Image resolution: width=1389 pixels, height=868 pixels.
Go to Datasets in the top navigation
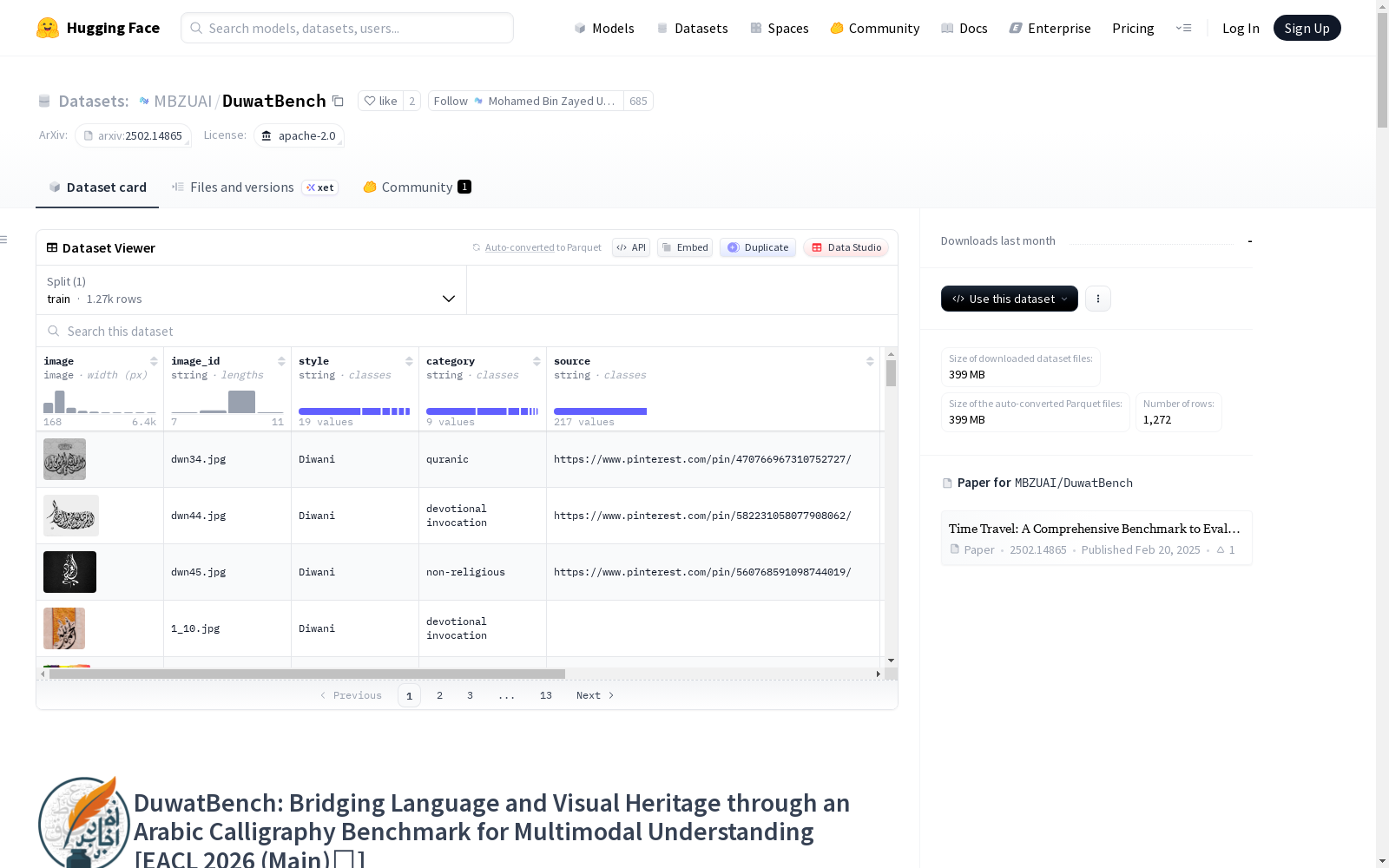692,28
